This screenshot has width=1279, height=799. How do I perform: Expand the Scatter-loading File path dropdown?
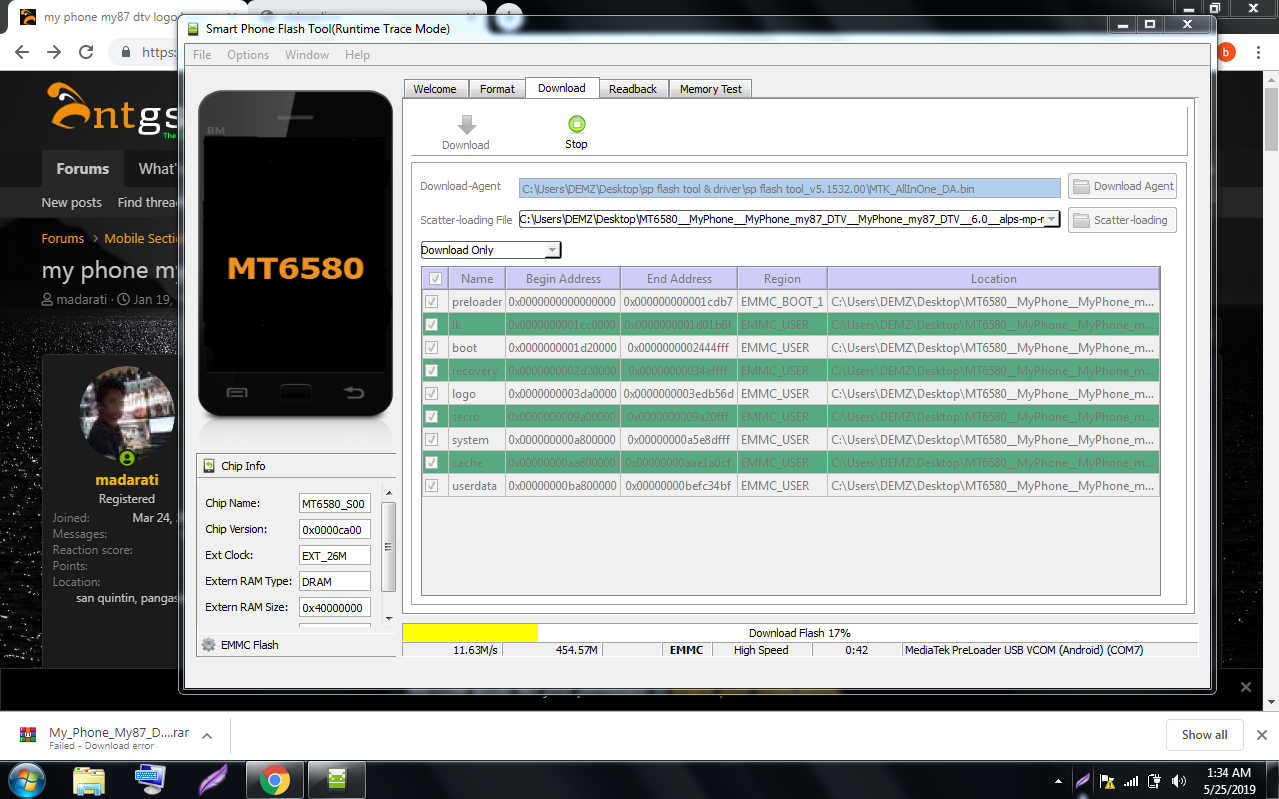pyautogui.click(x=1051, y=220)
